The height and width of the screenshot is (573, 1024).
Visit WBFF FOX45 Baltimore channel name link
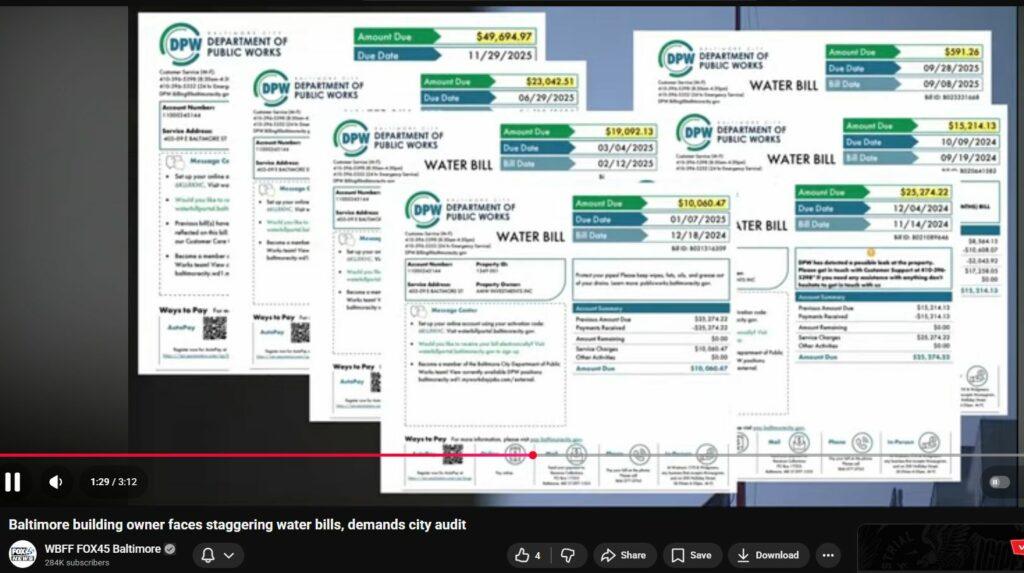pyautogui.click(x=102, y=549)
